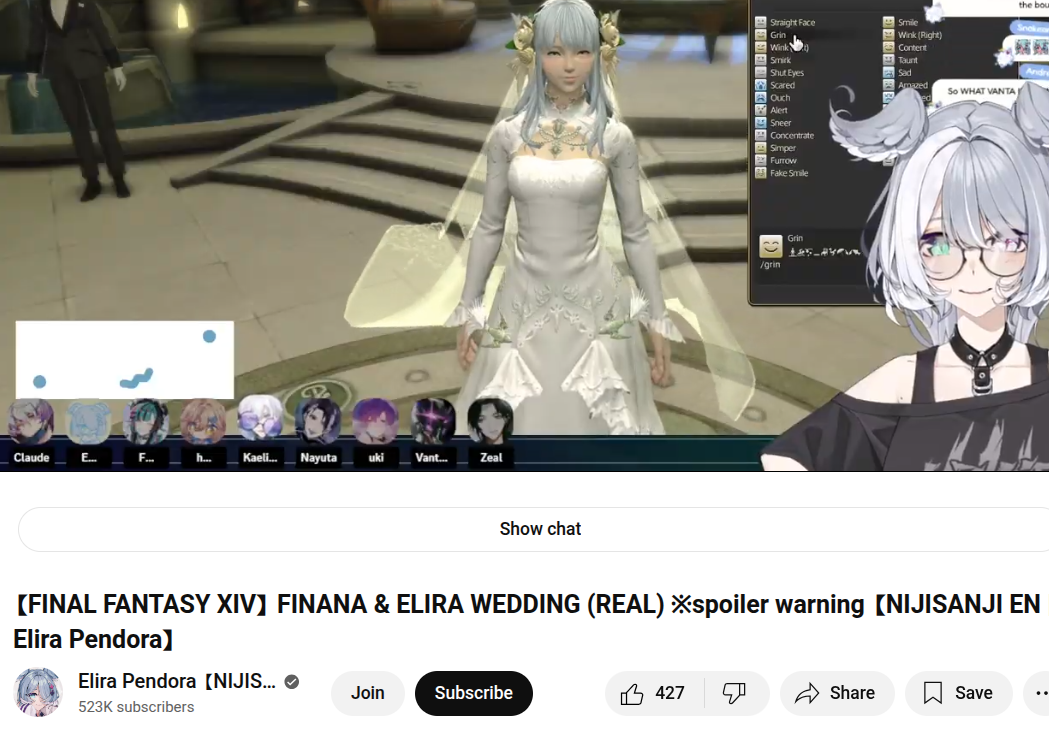The height and width of the screenshot is (733, 1049).
Task: Select uki avatar in video overlay
Action: click(x=375, y=422)
